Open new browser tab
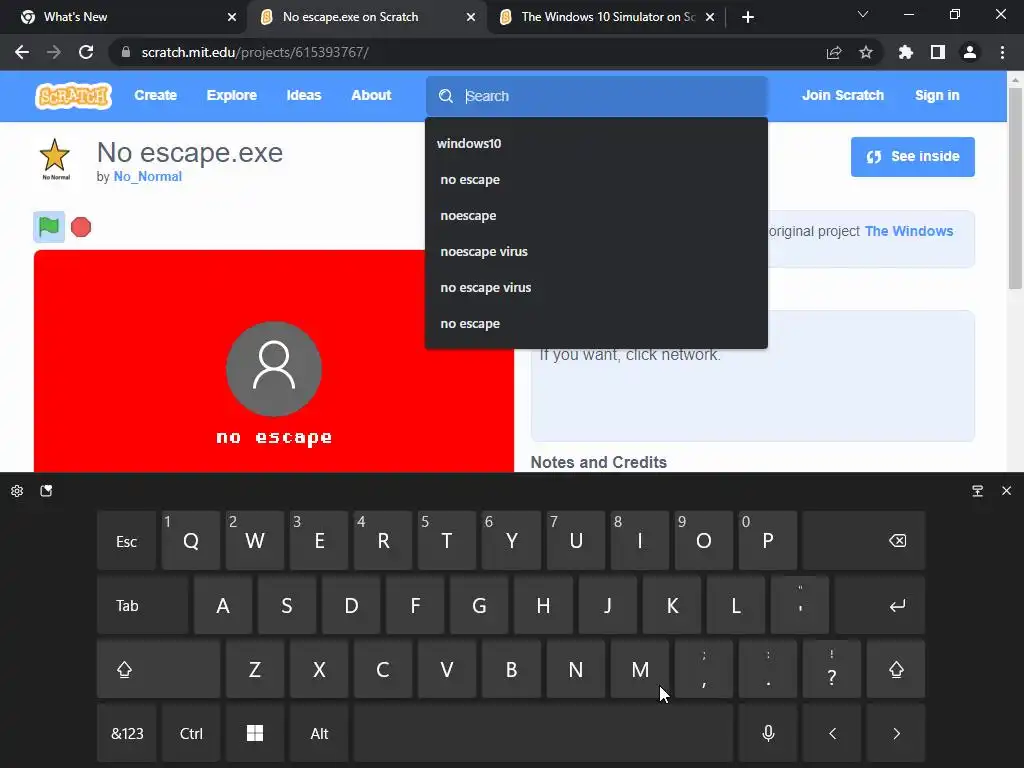 [748, 17]
